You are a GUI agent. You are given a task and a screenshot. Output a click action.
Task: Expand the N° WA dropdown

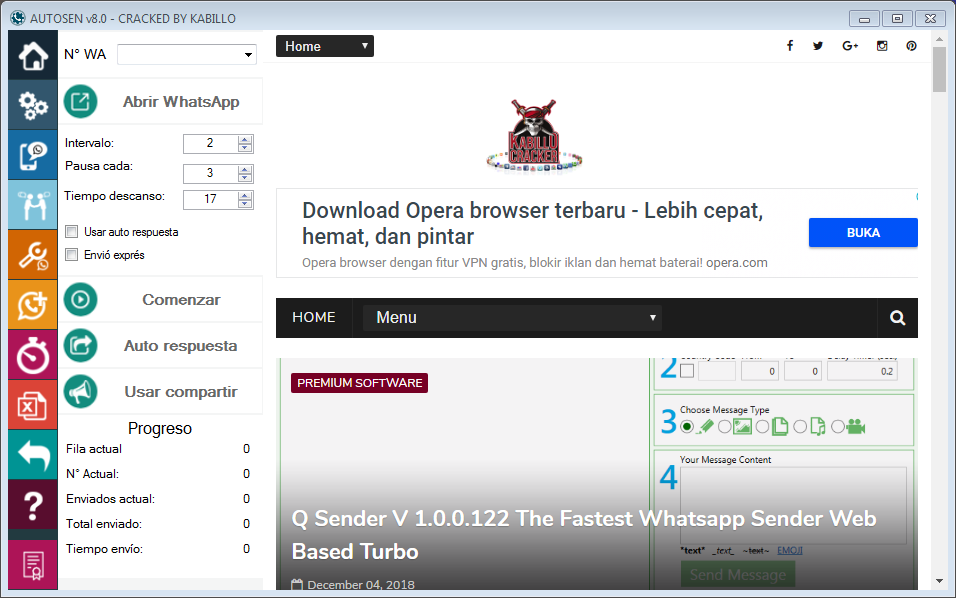tap(248, 55)
